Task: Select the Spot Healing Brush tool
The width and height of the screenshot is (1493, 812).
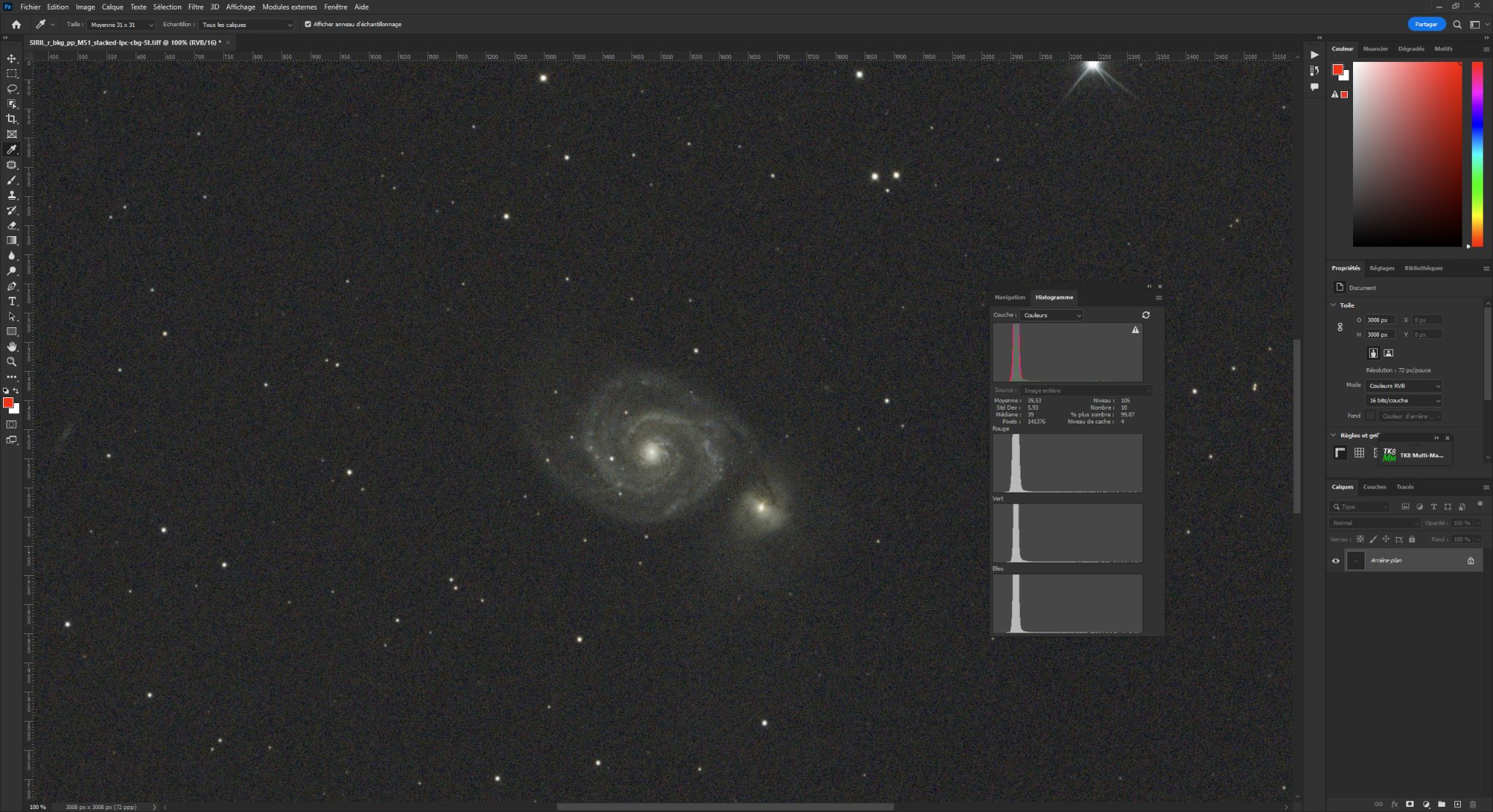Action: click(x=12, y=165)
